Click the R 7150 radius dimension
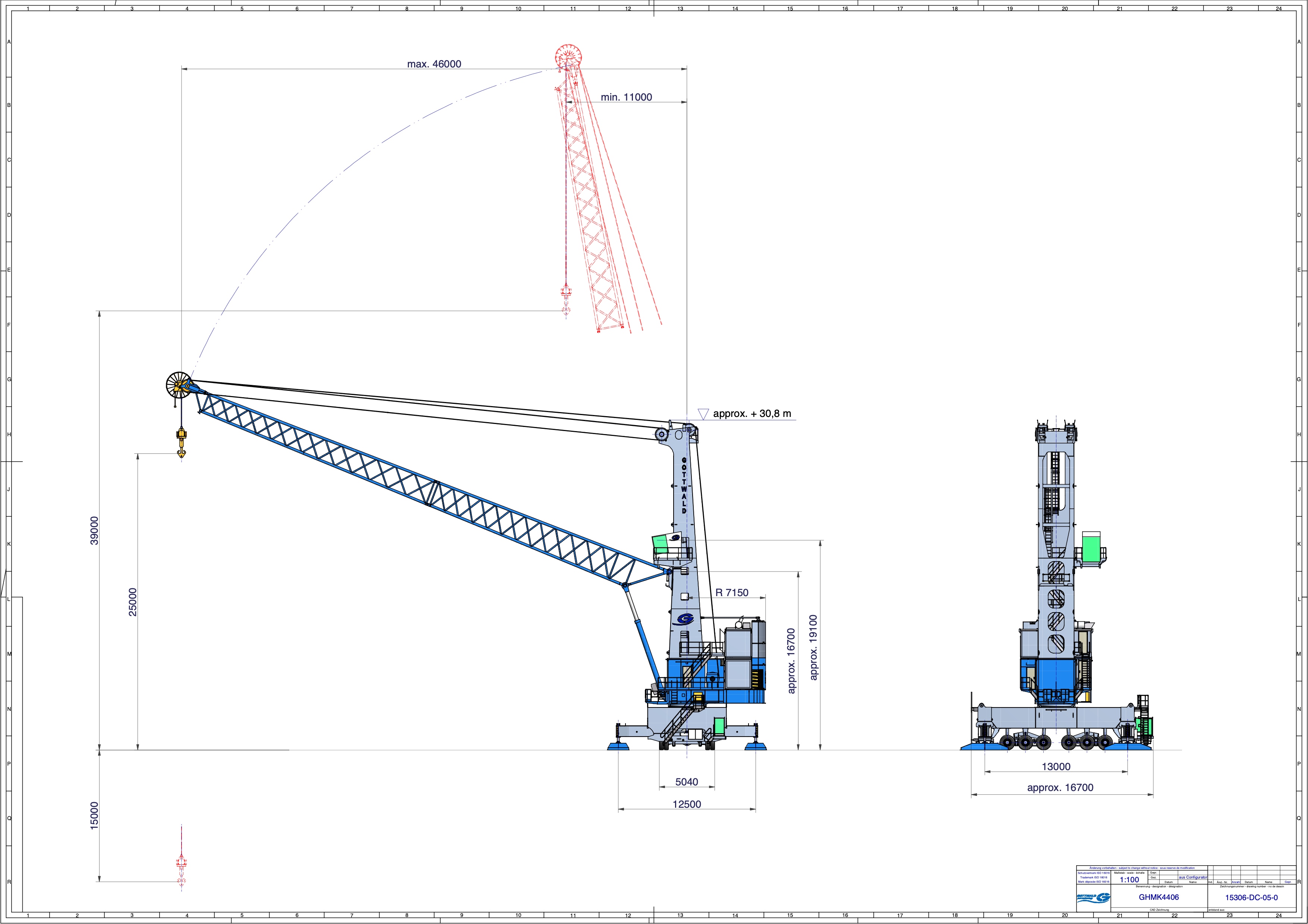1308x924 pixels. (731, 593)
